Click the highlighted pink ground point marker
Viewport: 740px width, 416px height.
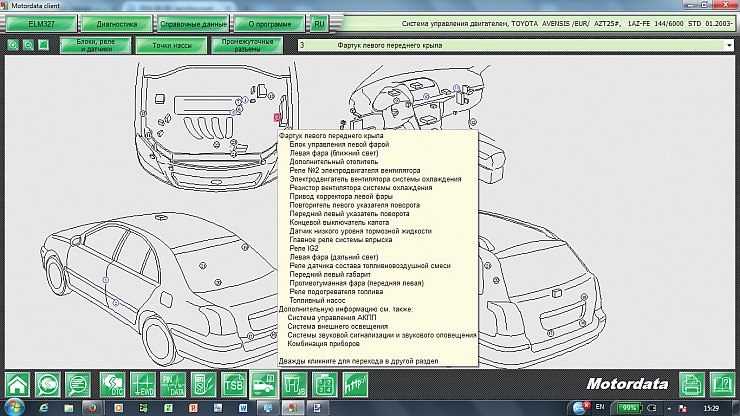click(x=277, y=117)
